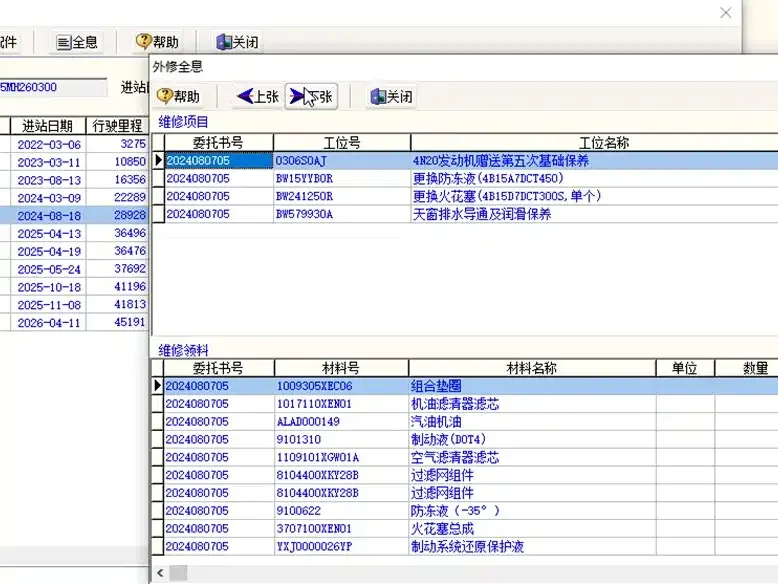Click the 委托书号 header in 维修项目 table
The image size is (778, 584).
[x=218, y=143]
